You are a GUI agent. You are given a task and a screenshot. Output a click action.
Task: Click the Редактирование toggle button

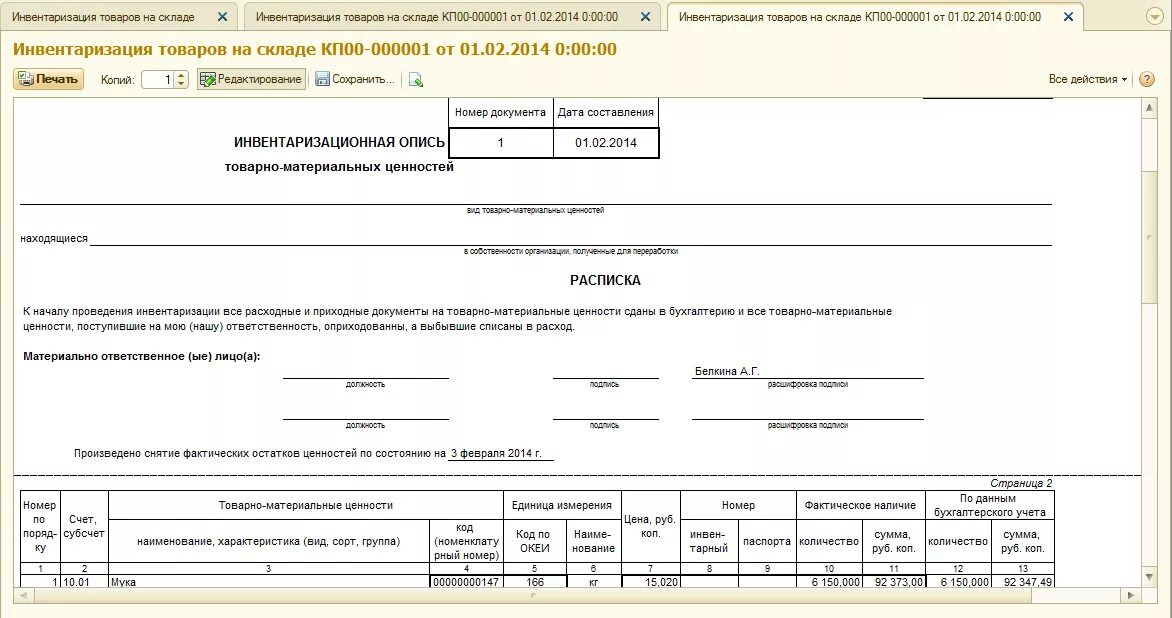click(x=251, y=79)
